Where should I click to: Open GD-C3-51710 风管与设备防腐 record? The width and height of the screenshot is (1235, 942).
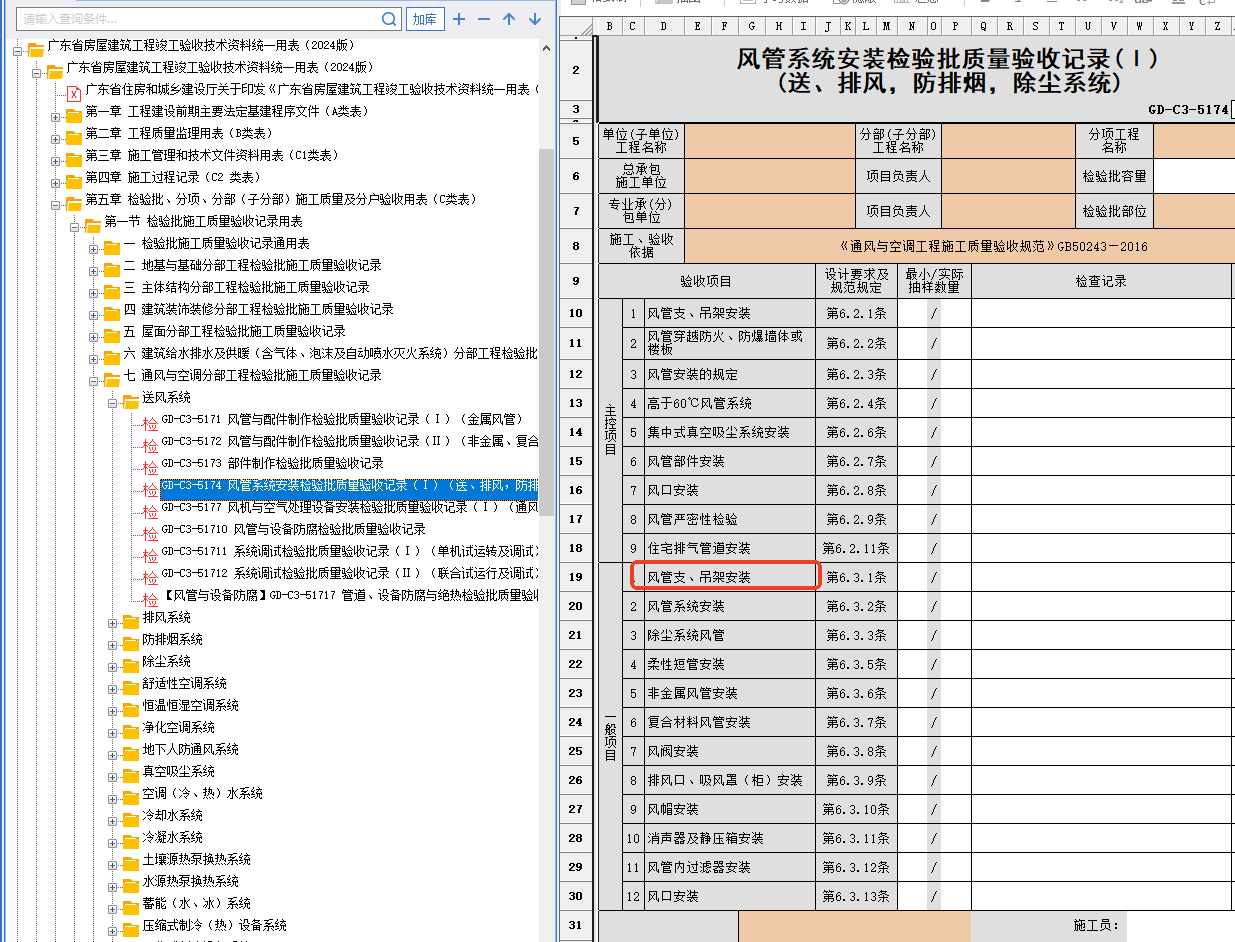click(x=293, y=530)
